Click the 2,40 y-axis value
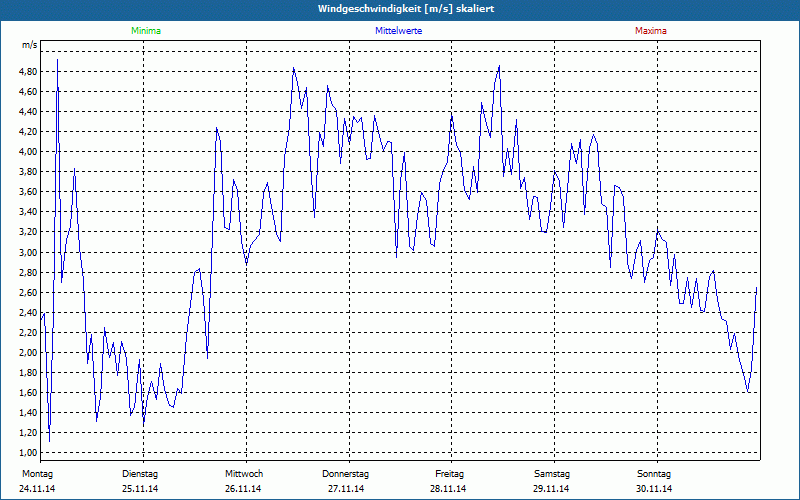This screenshot has height=500, width=800. [x=29, y=312]
